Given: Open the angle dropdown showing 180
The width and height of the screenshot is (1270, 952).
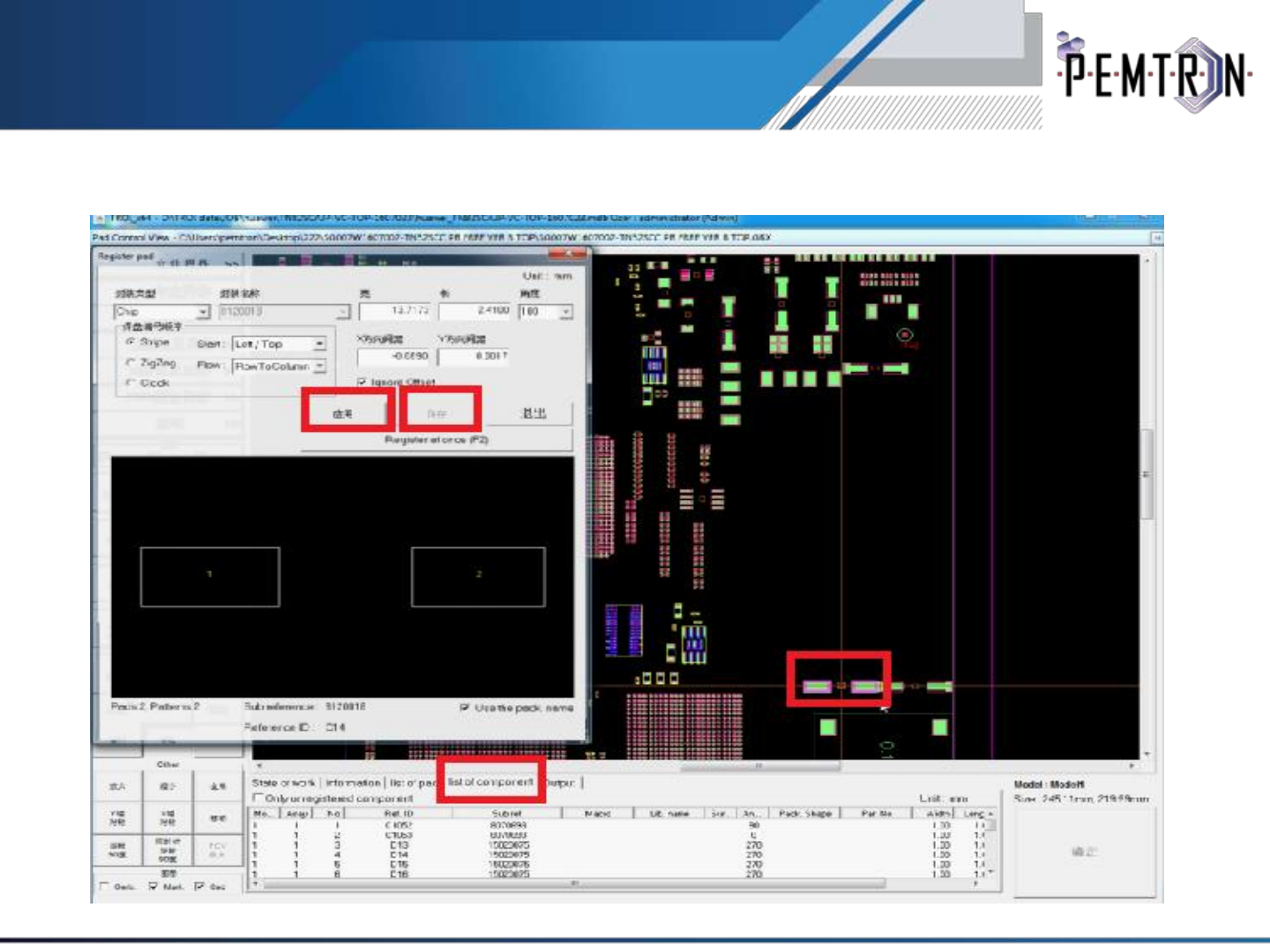Looking at the screenshot, I should (546, 312).
